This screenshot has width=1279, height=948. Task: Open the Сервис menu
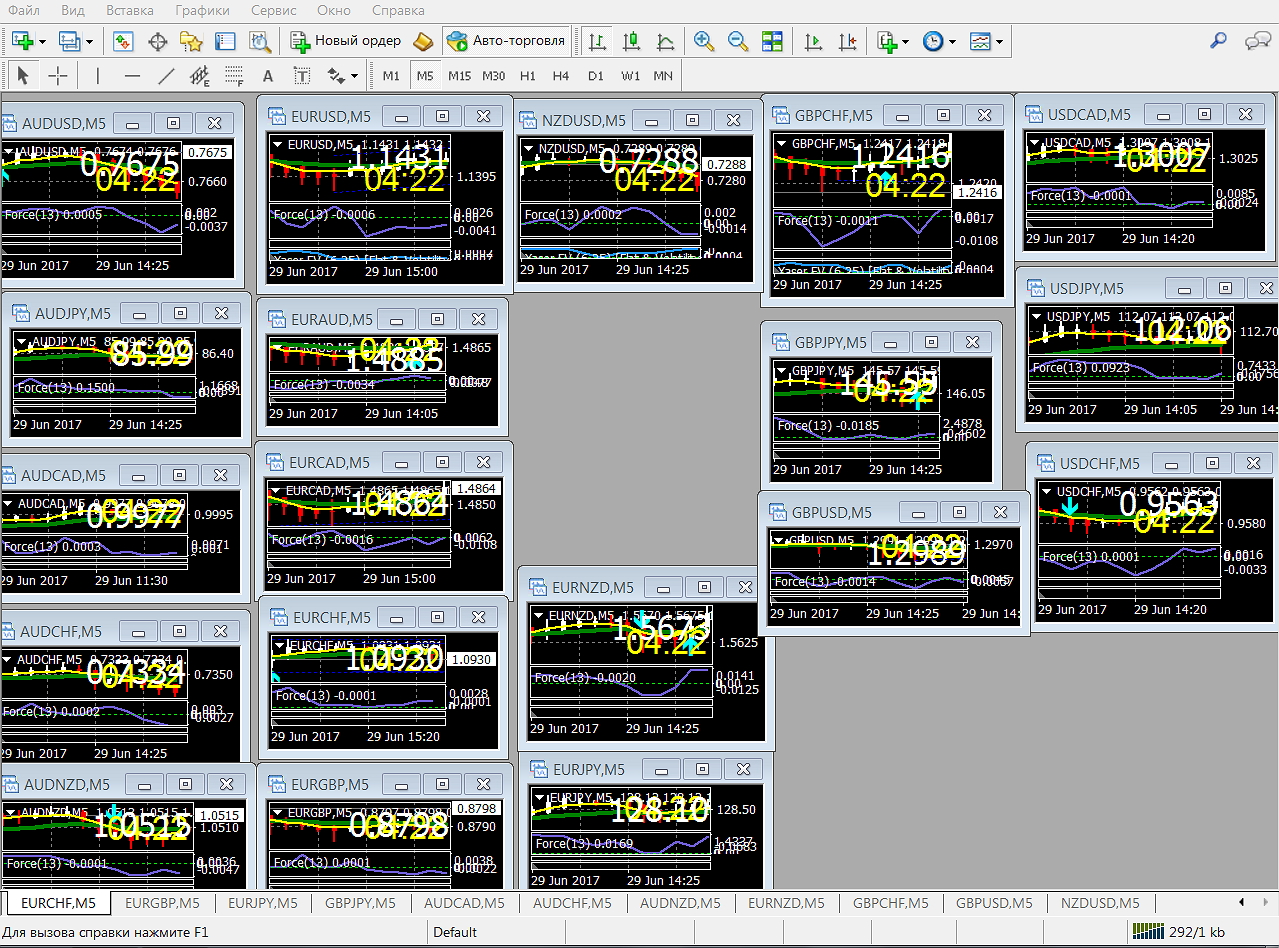click(274, 10)
